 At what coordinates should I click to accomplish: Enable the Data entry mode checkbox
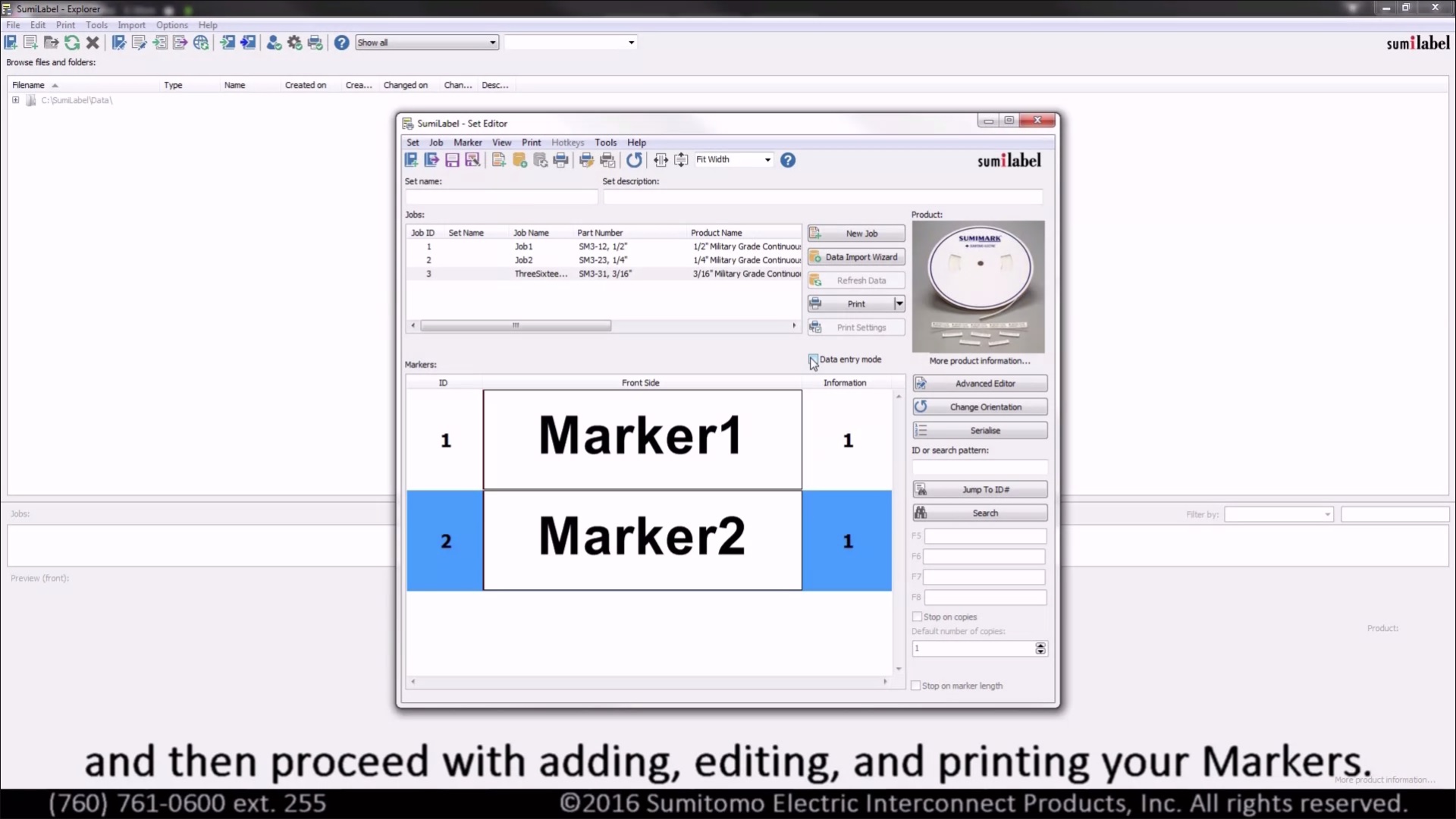tap(814, 359)
